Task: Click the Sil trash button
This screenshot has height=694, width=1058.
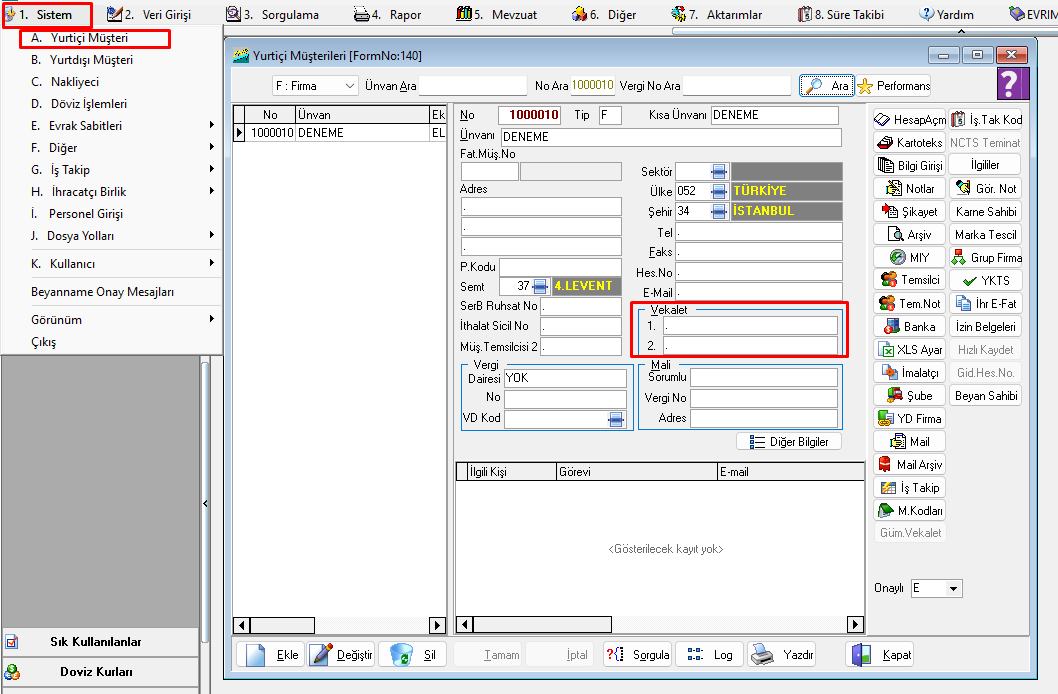Action: coord(413,655)
